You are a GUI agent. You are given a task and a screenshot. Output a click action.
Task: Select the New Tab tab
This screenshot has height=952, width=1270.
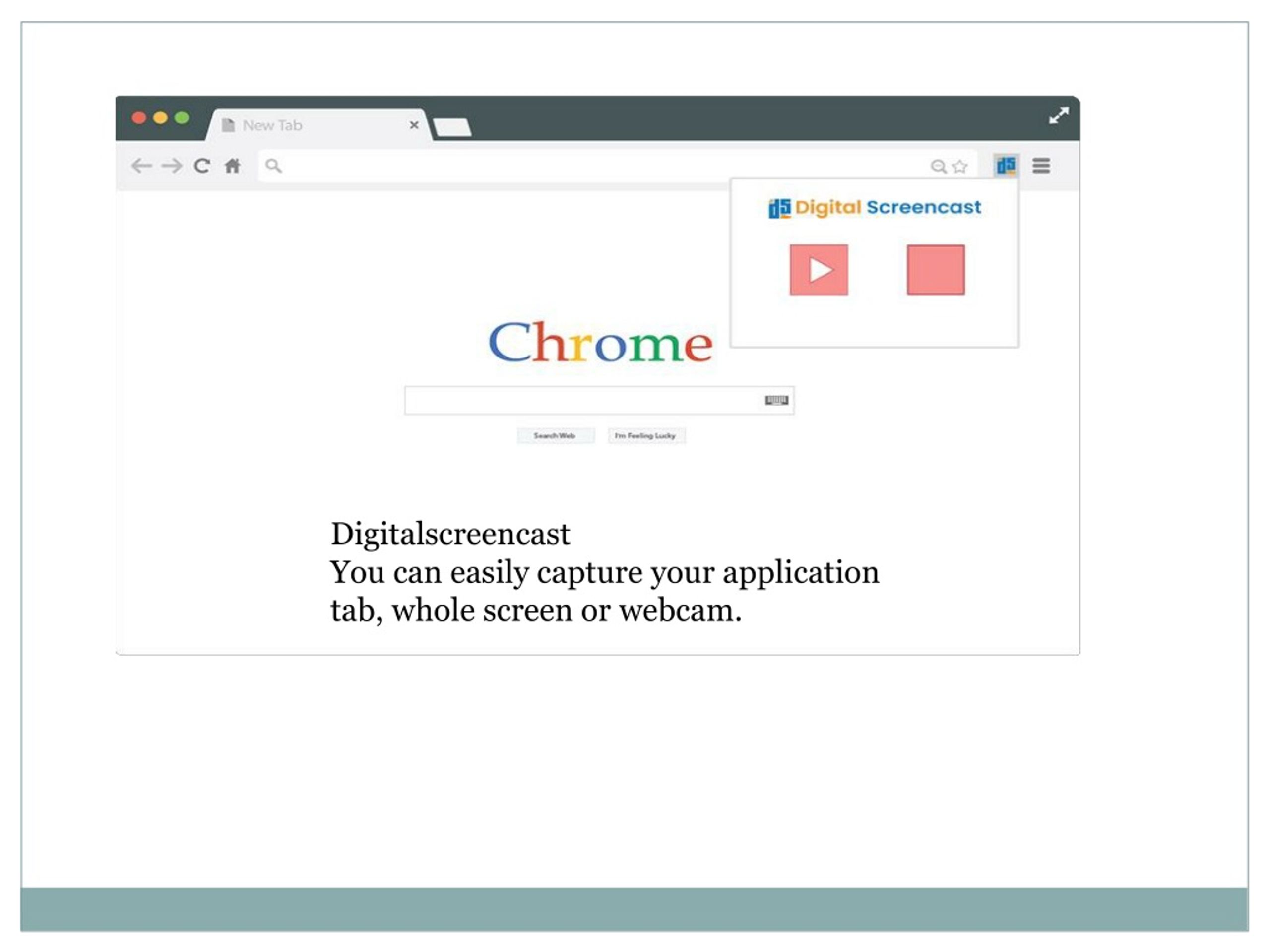[319, 125]
